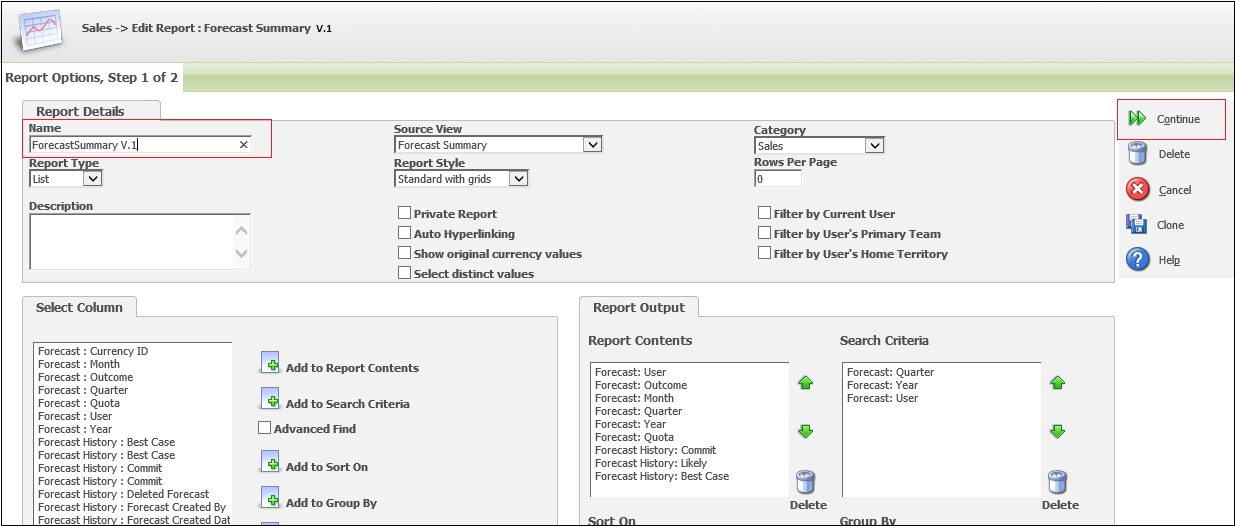Select Forecast History: Best Case in Report Contents

(x=662, y=476)
